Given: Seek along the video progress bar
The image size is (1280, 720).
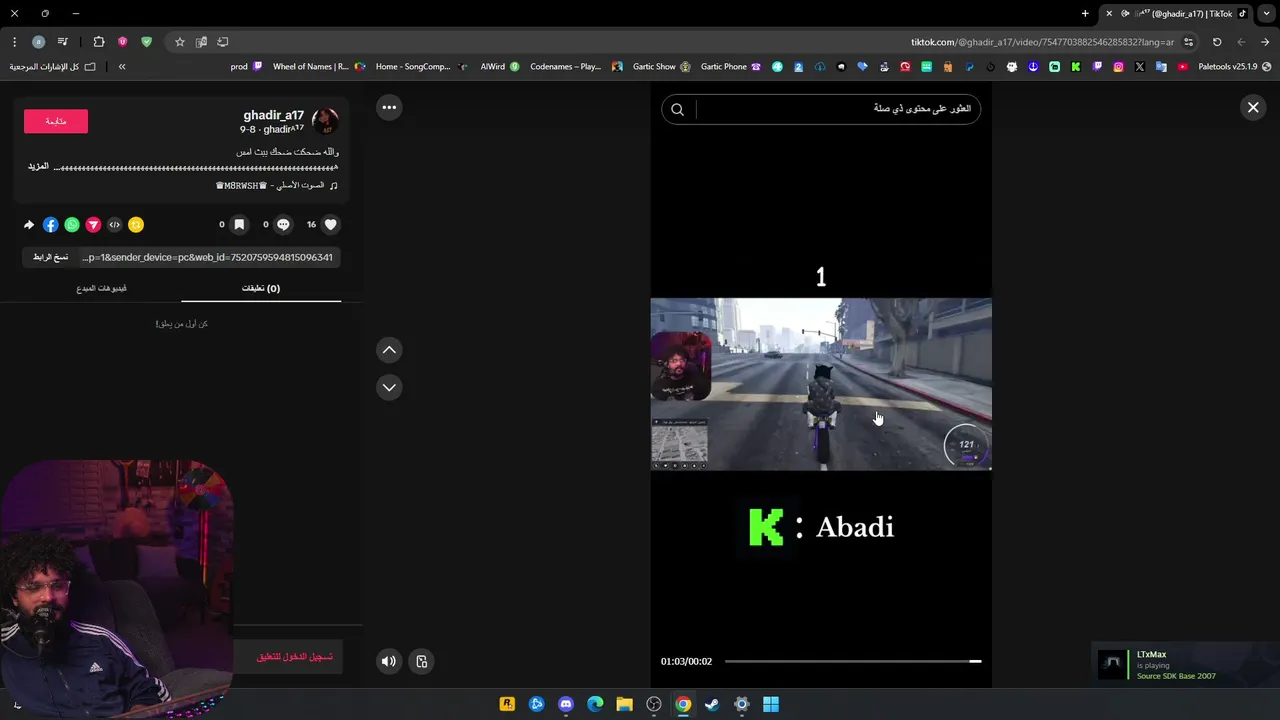Looking at the screenshot, I should [x=853, y=661].
